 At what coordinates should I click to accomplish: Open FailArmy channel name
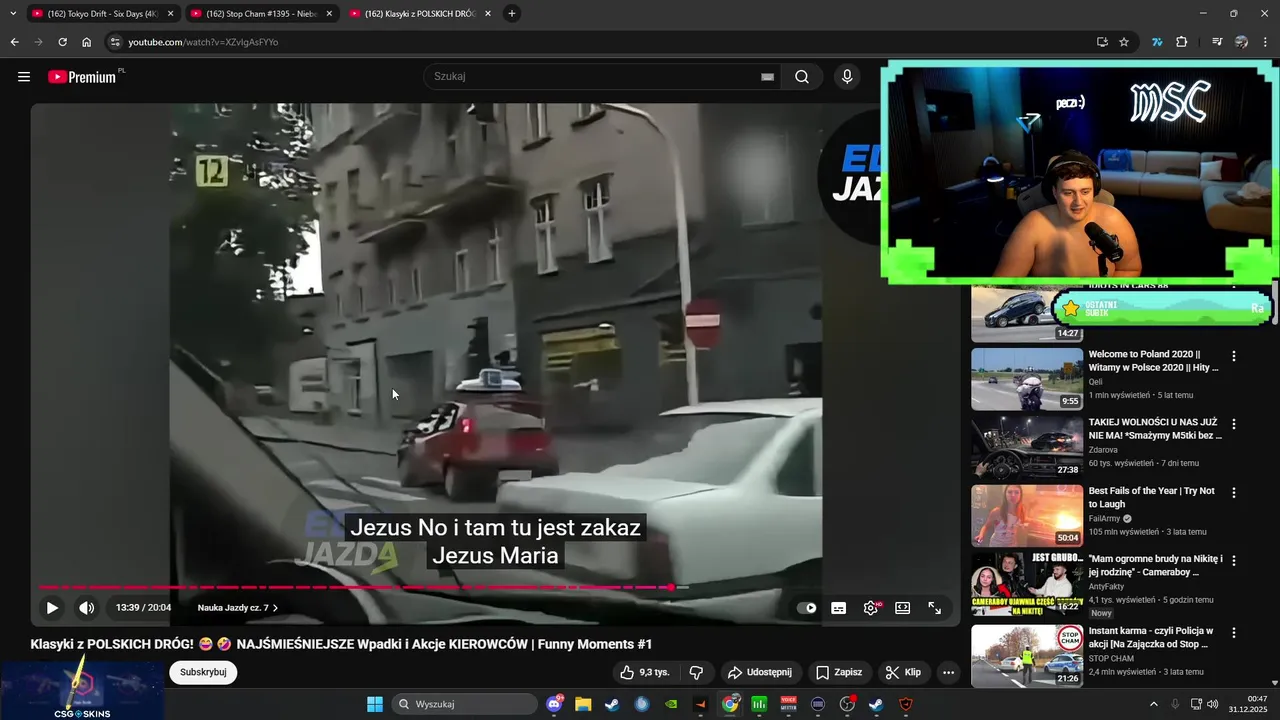tap(1104, 519)
